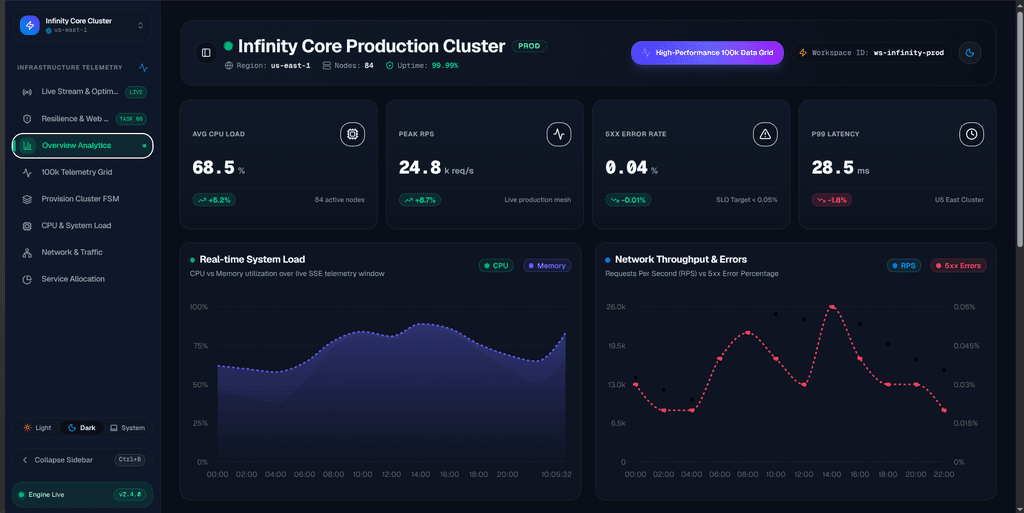1024x513 pixels.
Task: Toggle the 5xx Errors series legend
Action: click(958, 266)
